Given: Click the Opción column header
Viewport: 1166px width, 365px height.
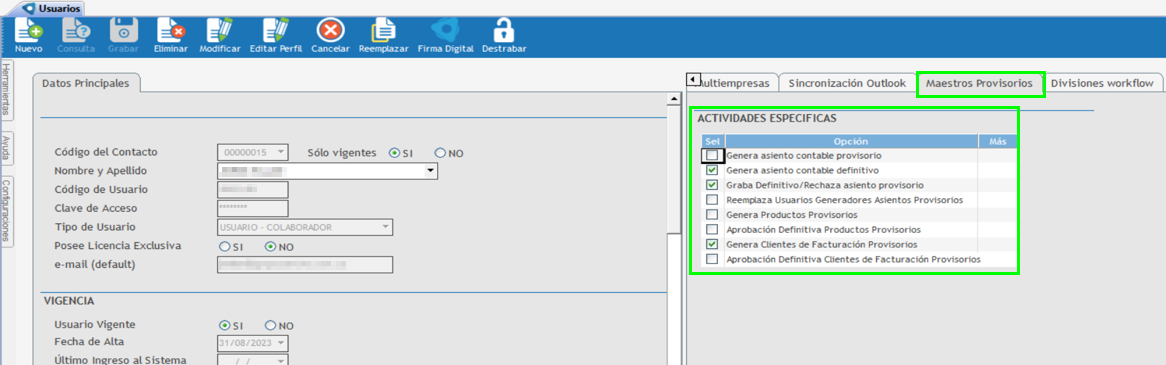Looking at the screenshot, I should (x=851, y=141).
